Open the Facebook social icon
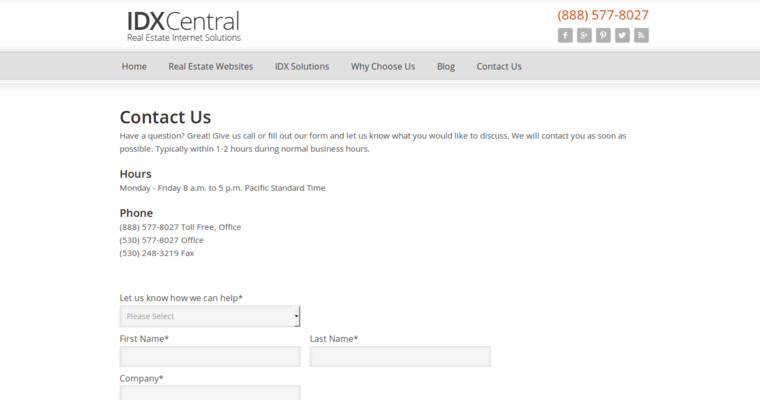This screenshot has width=760, height=400. click(x=565, y=35)
